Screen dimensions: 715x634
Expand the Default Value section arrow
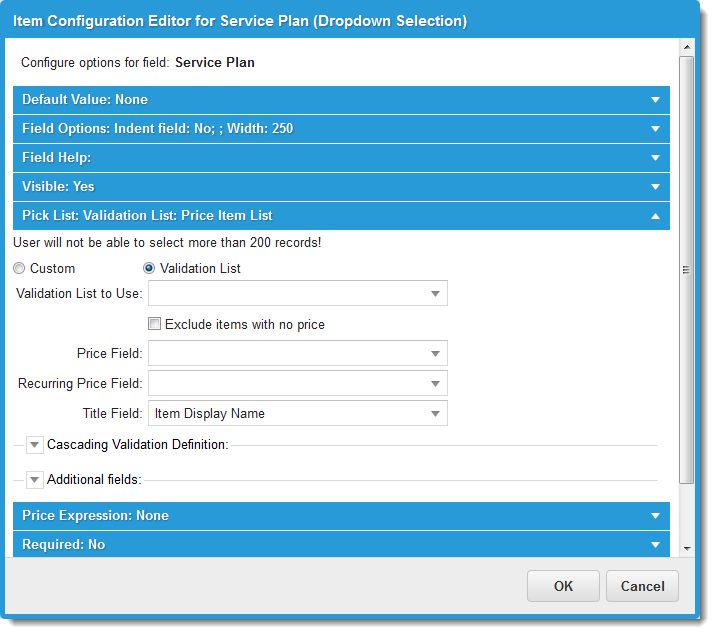pos(655,100)
